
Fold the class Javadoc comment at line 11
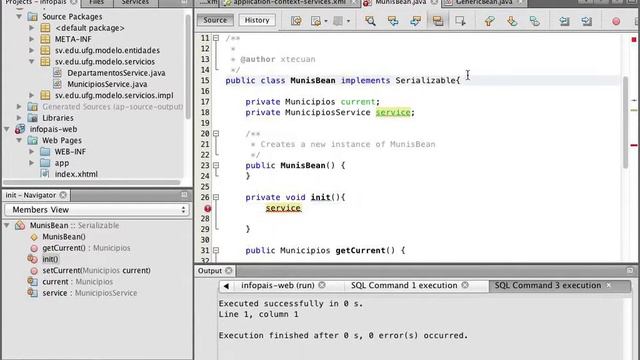pos(216,38)
